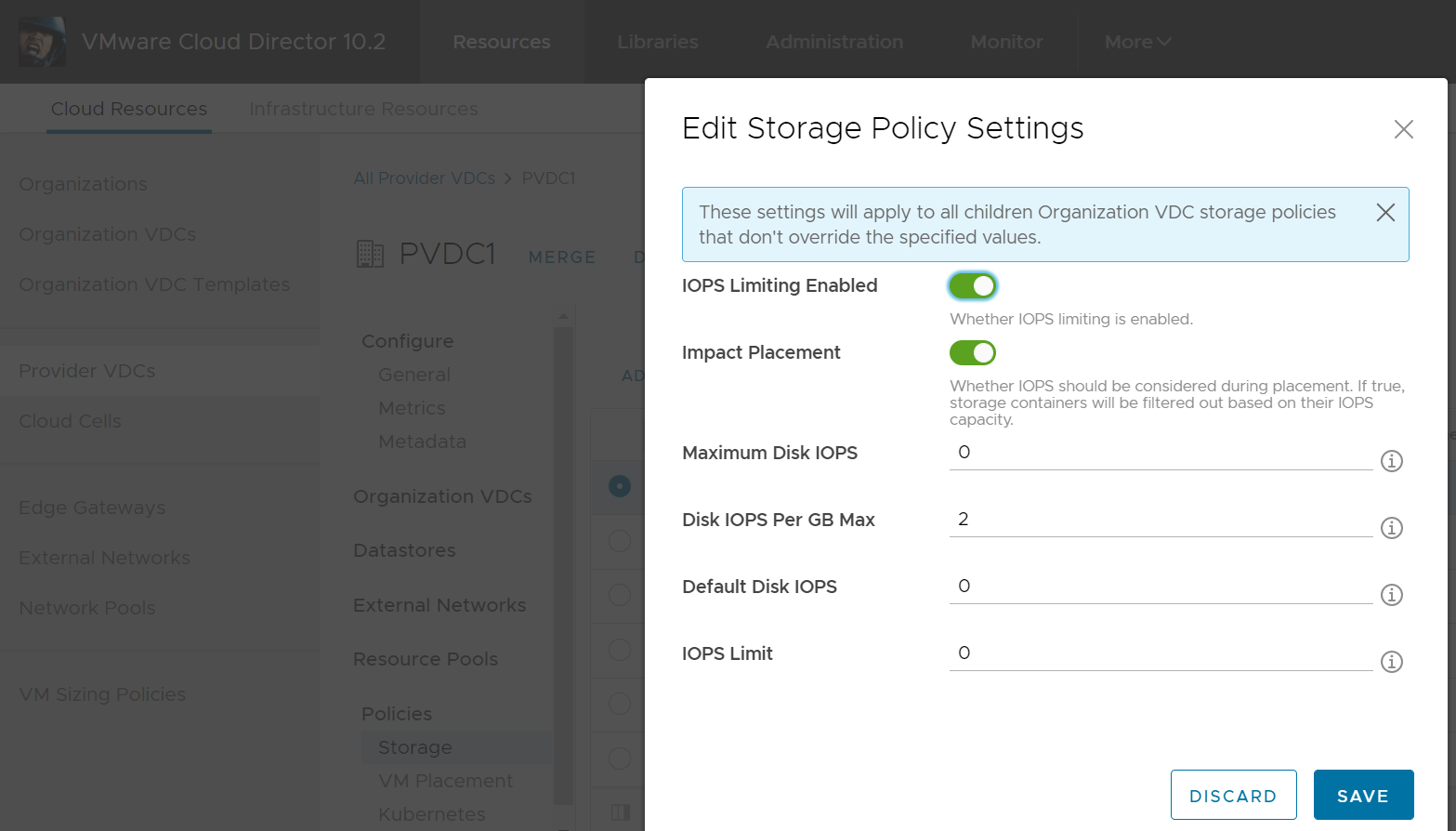Screen dimensions: 1456x831
Task: Disable the IOPS Limiting Enabled toggle
Action: [972, 285]
